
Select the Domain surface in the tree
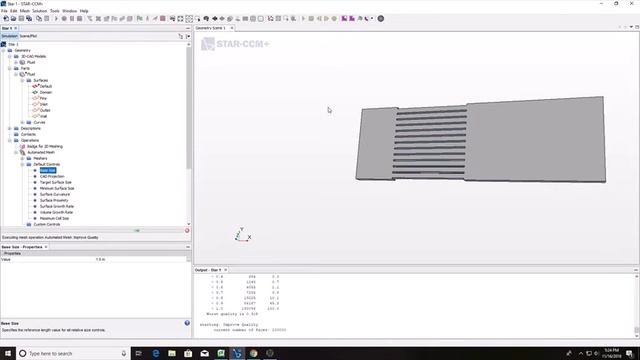46,92
